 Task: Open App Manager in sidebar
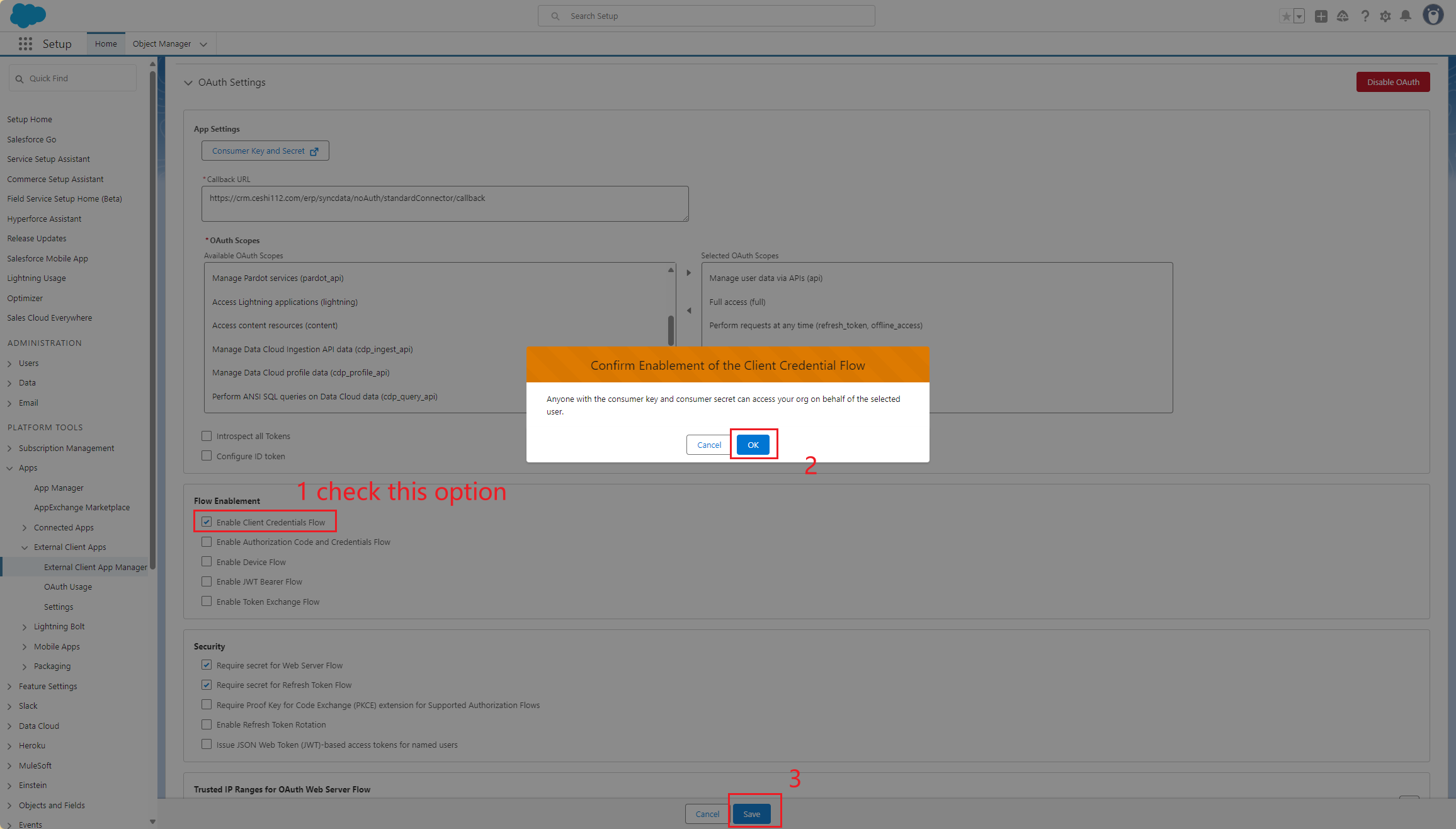tap(59, 488)
